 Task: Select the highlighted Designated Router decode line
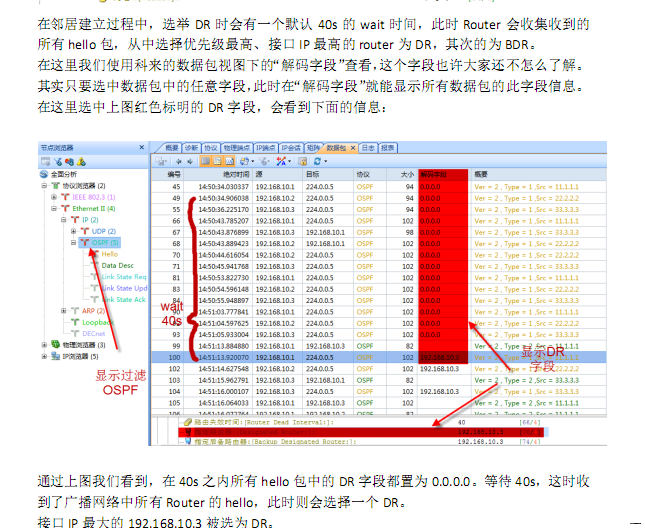pyautogui.click(x=361, y=432)
